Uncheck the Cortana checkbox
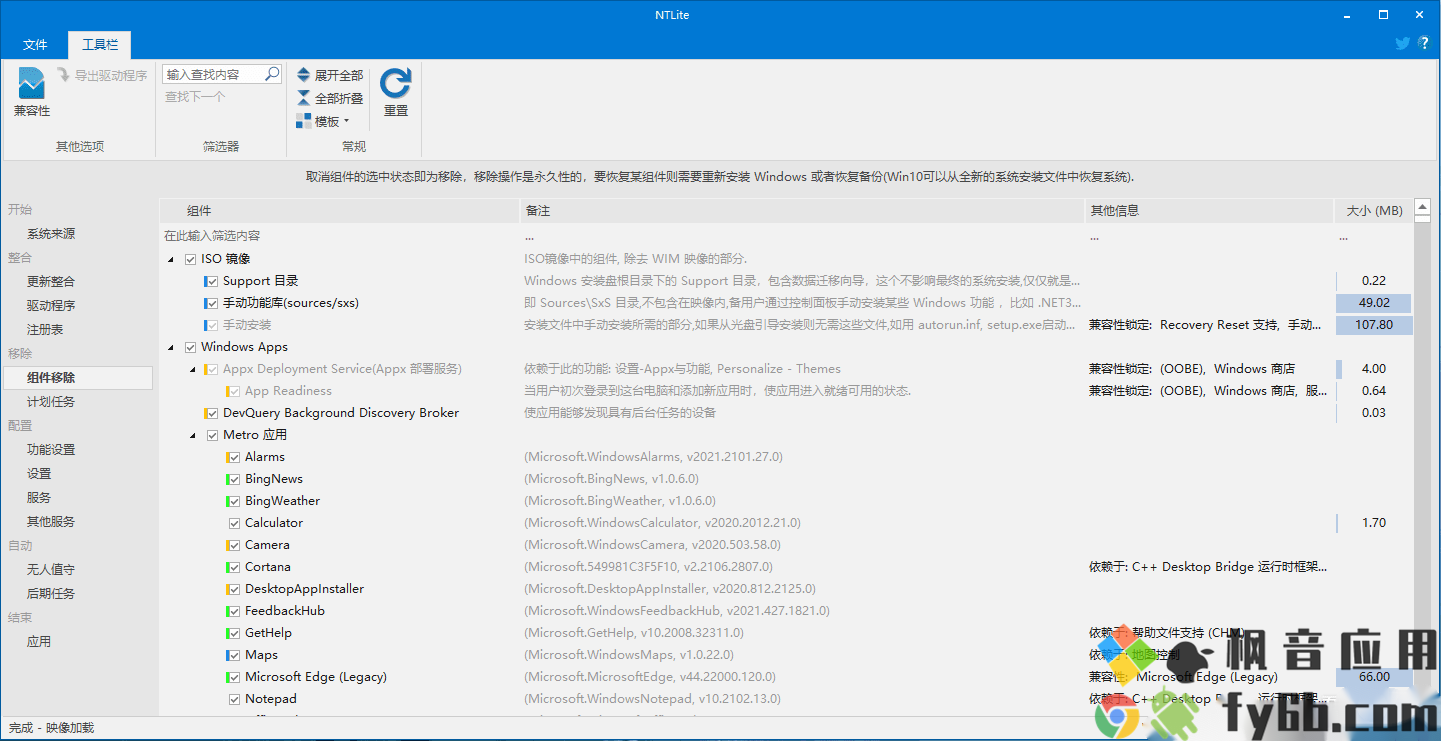1441x741 pixels. click(234, 567)
